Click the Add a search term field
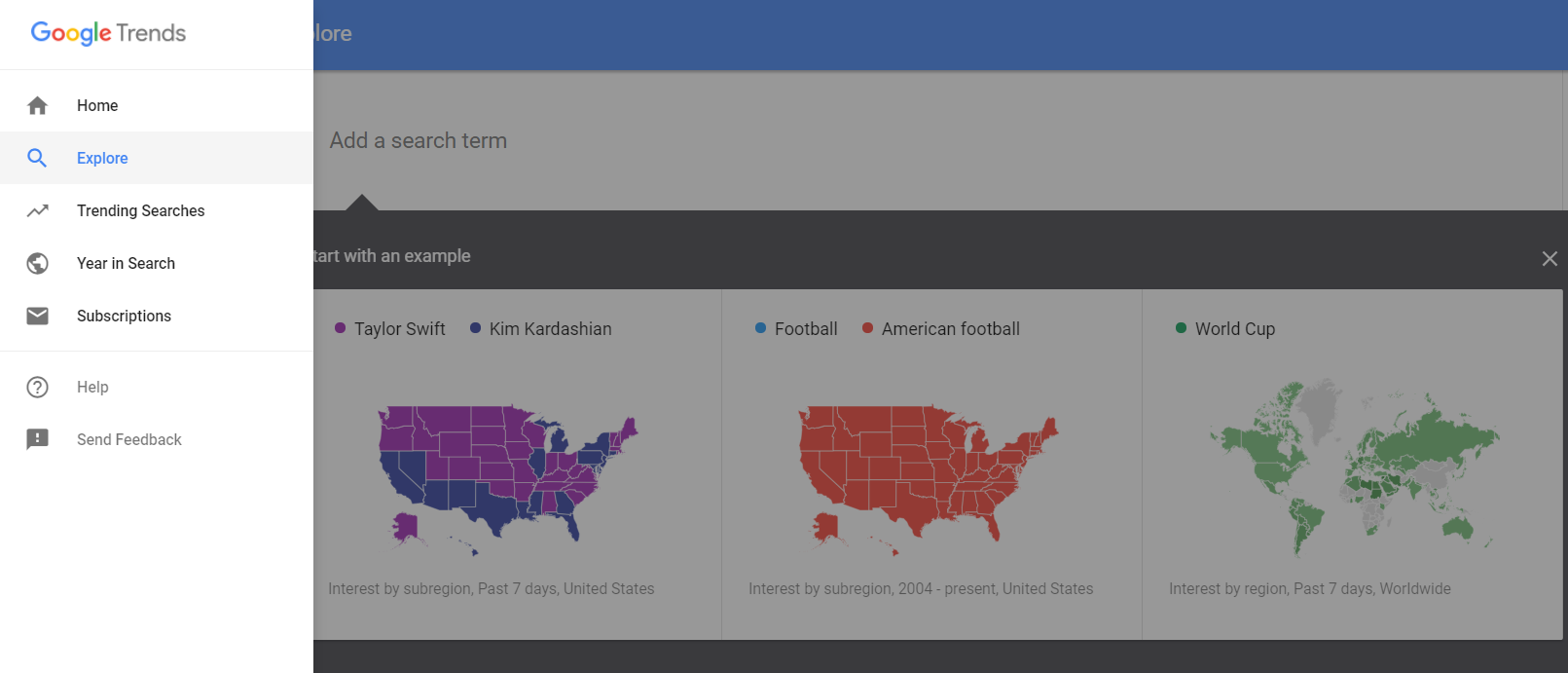Screen dimensions: 1568x673 (x=681, y=140)
